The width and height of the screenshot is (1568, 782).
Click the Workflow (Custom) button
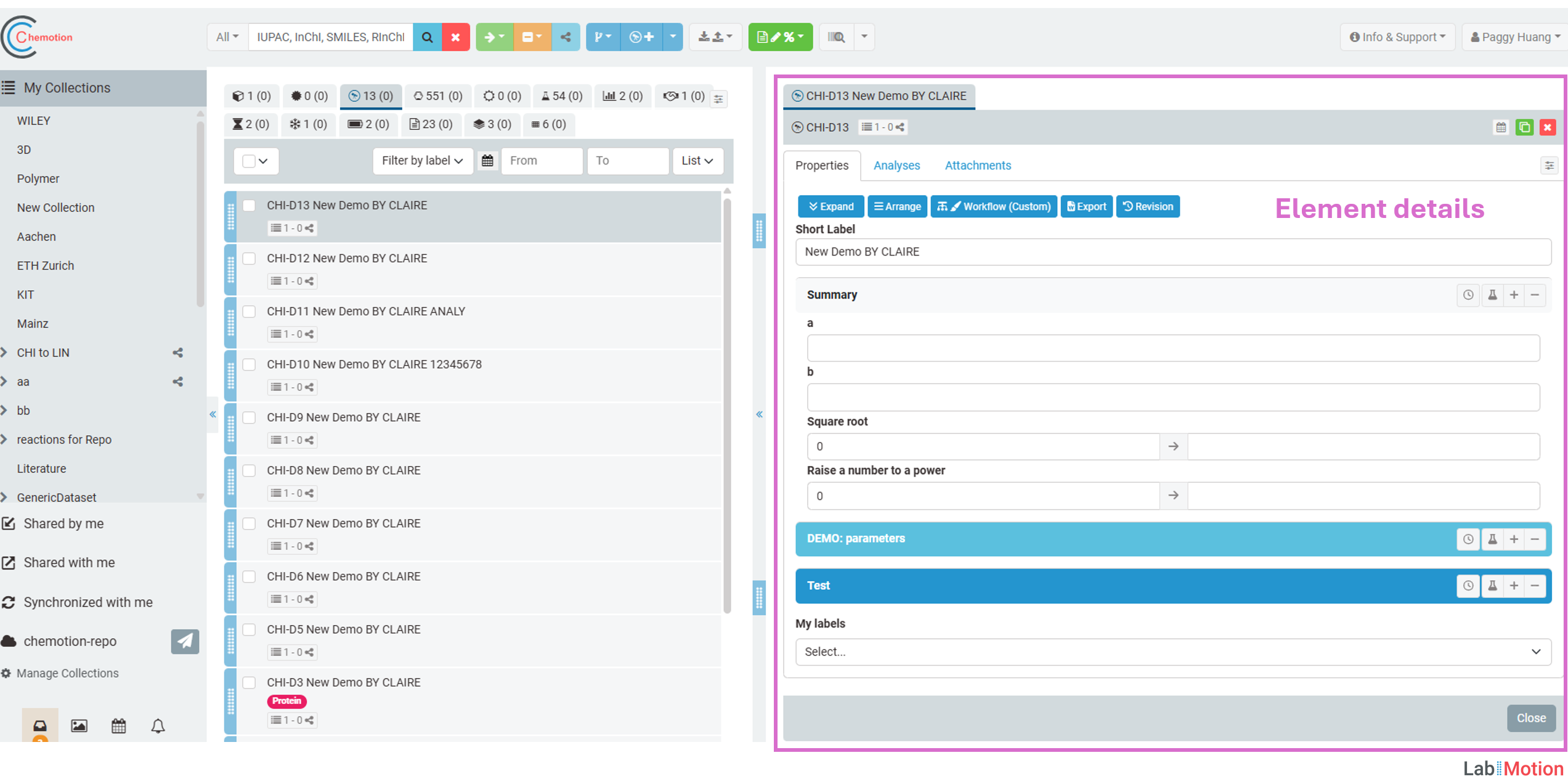pyautogui.click(x=993, y=206)
